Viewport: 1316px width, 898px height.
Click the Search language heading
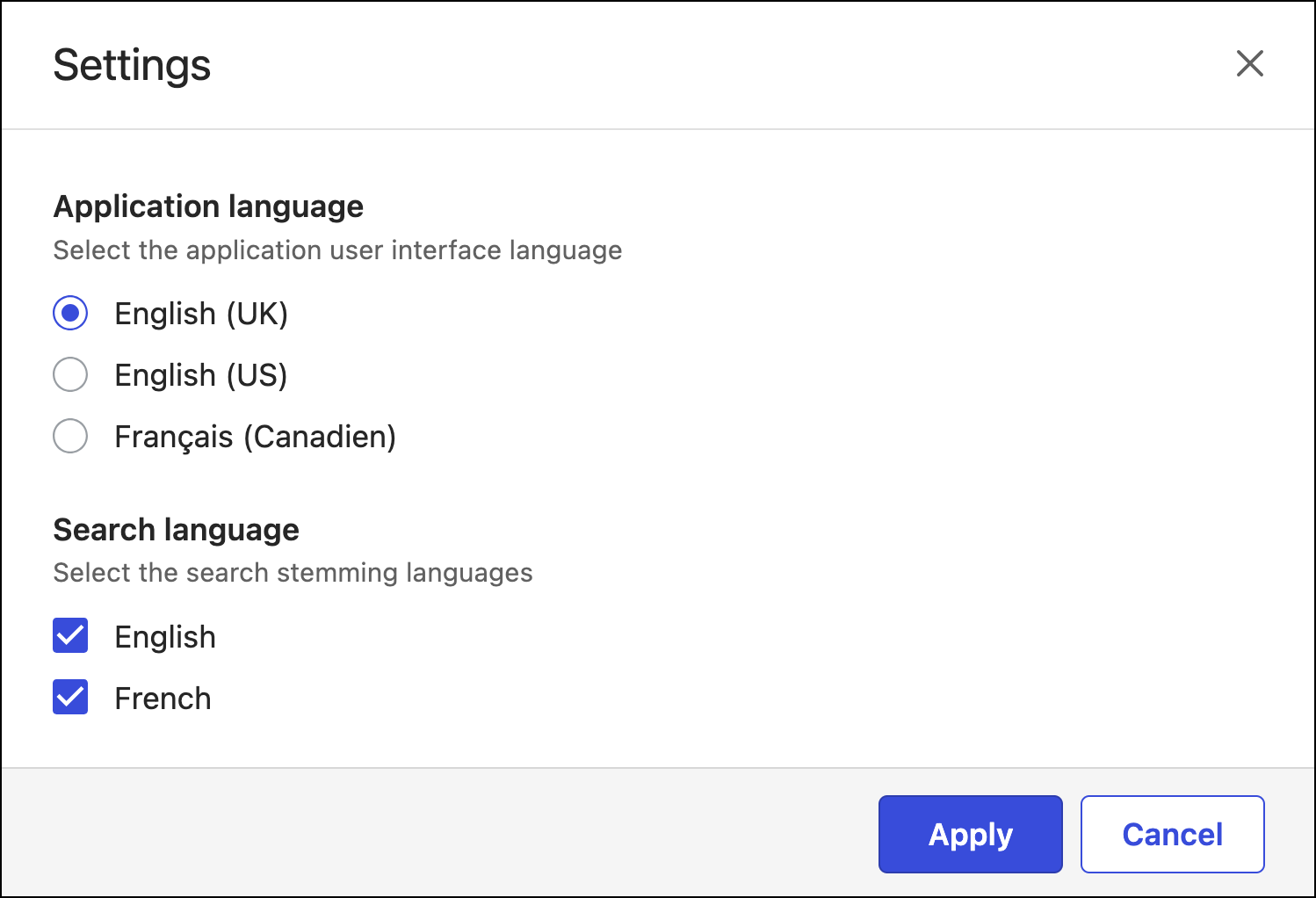pos(176,529)
